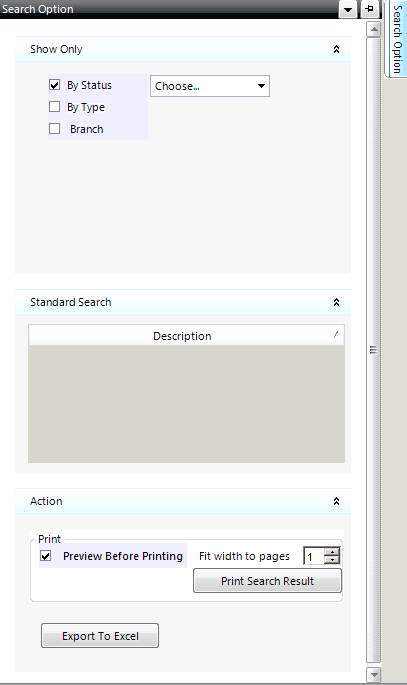407x685 pixels.
Task: Click the vertical scrollbar thumb grip
Action: (x=373, y=349)
